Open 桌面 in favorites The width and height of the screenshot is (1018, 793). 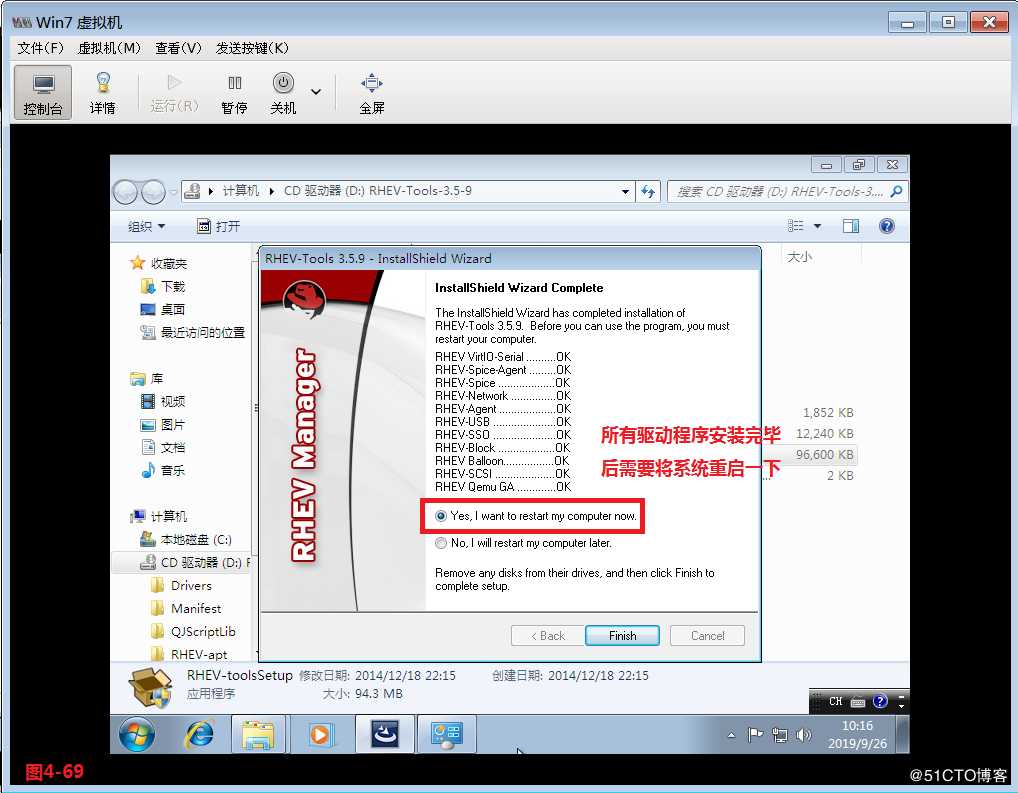(163, 309)
